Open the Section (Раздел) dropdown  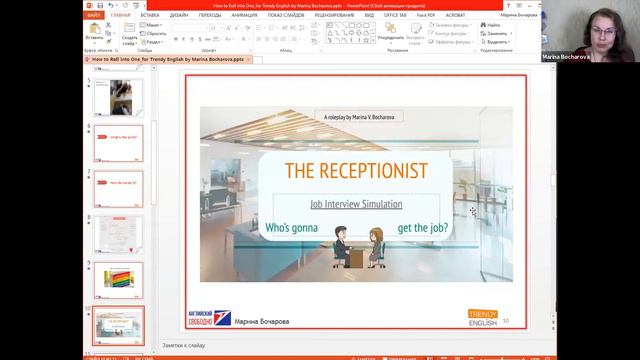coord(152,42)
